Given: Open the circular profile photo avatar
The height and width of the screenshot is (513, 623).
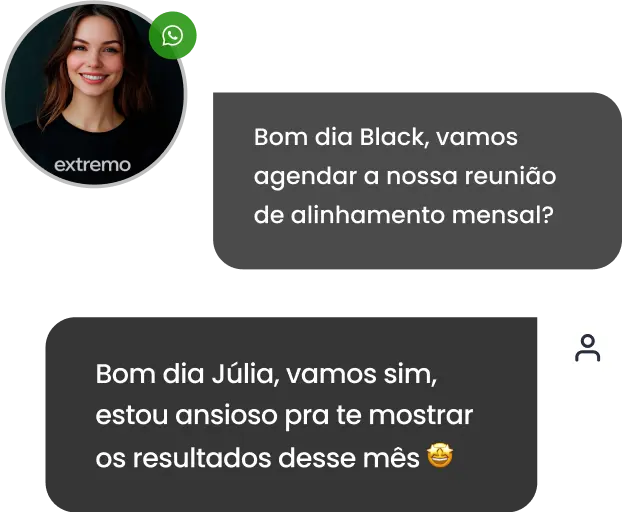Looking at the screenshot, I should coord(94,94).
